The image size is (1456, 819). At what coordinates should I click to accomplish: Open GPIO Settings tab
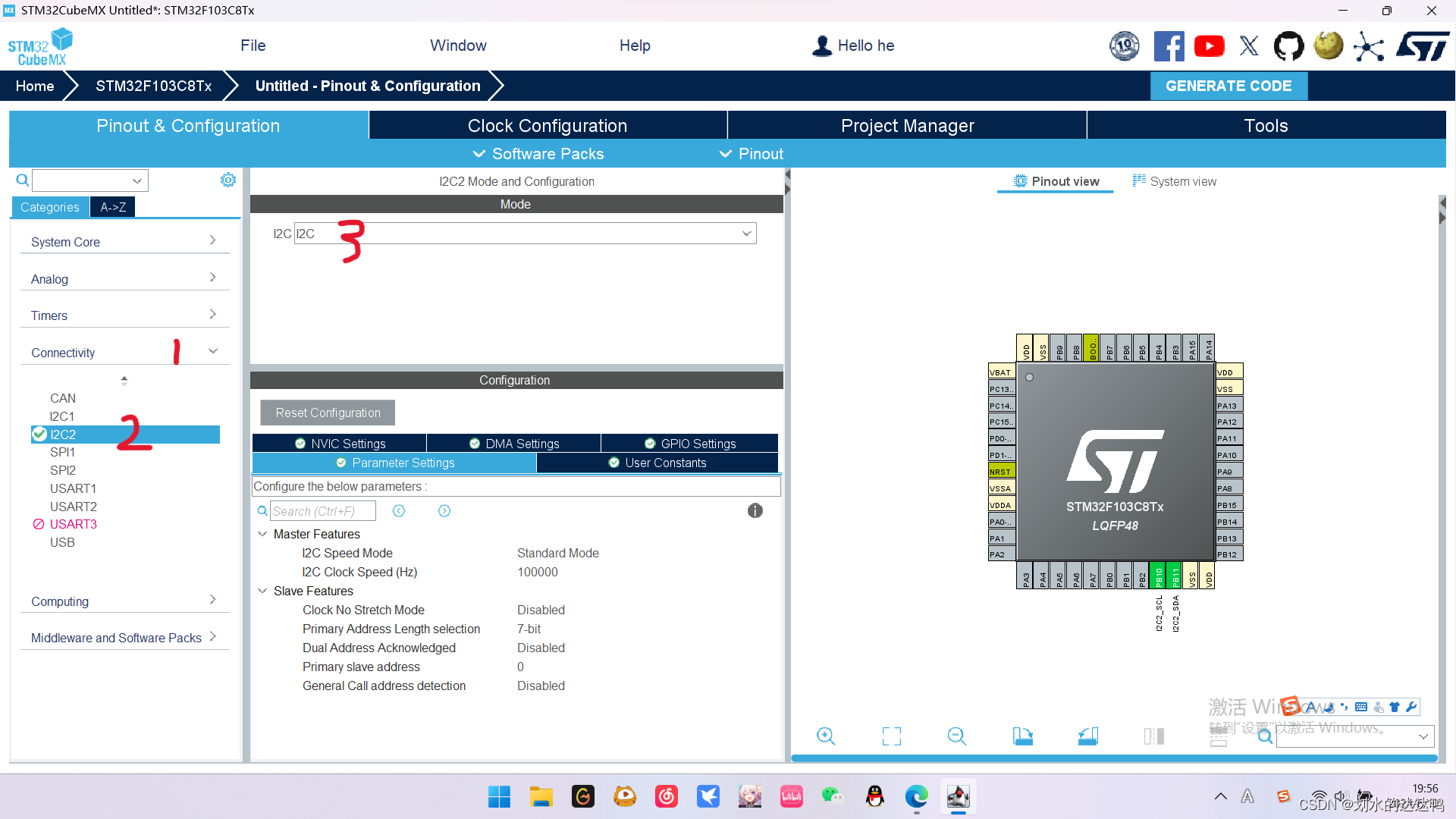click(690, 444)
